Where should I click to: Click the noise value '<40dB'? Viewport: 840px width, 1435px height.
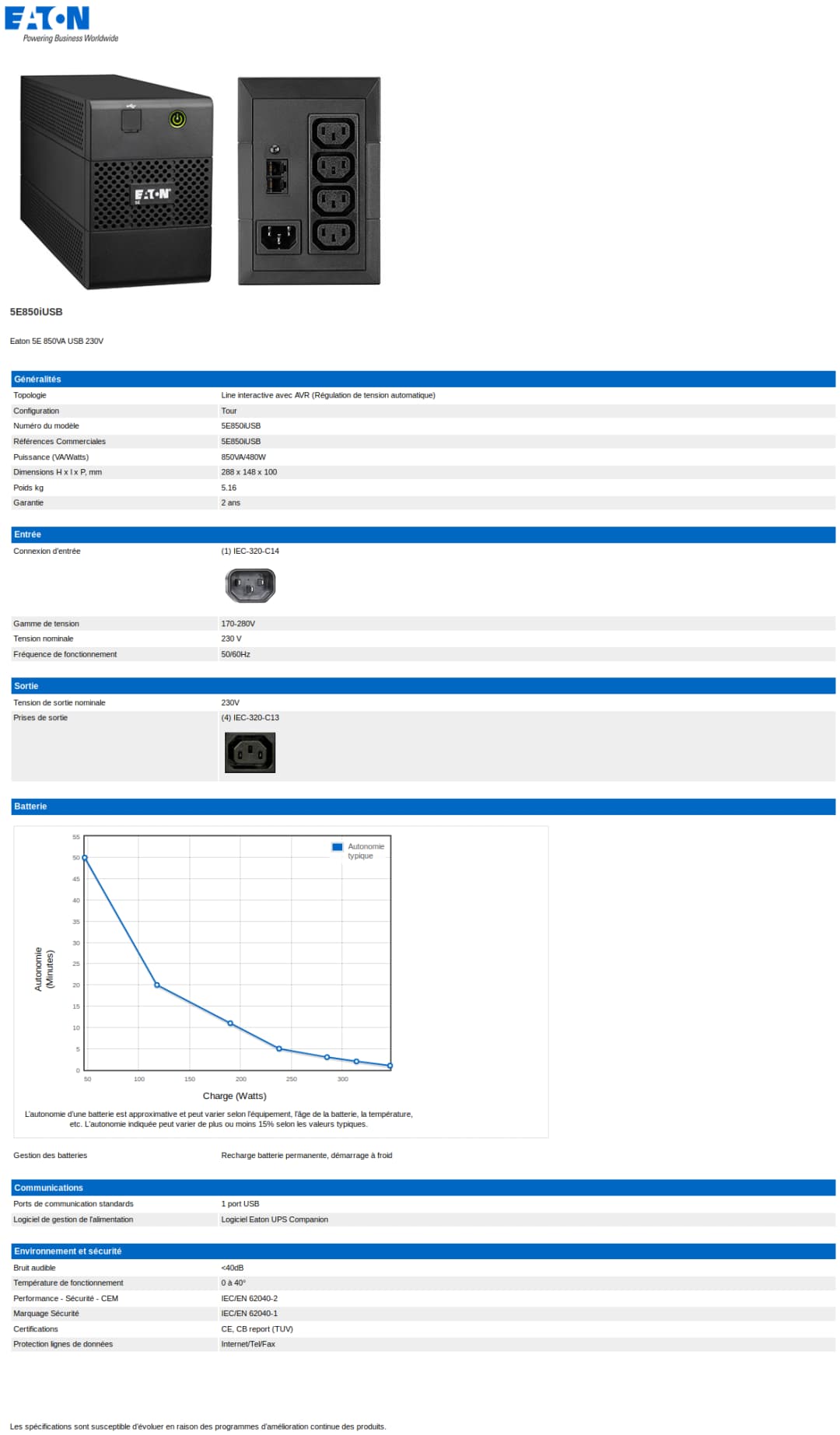tap(233, 1269)
